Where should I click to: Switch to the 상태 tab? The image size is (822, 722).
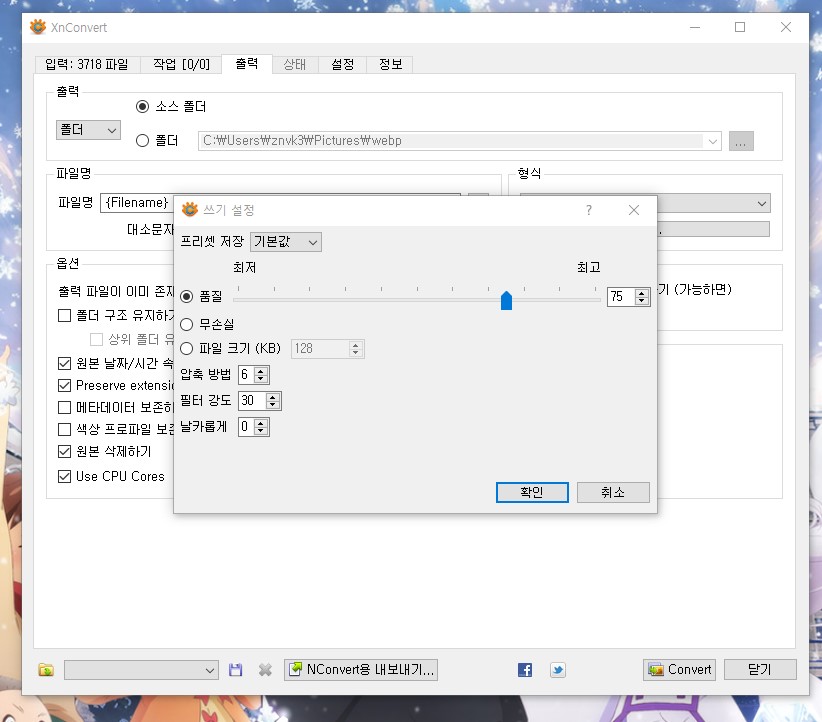[295, 64]
